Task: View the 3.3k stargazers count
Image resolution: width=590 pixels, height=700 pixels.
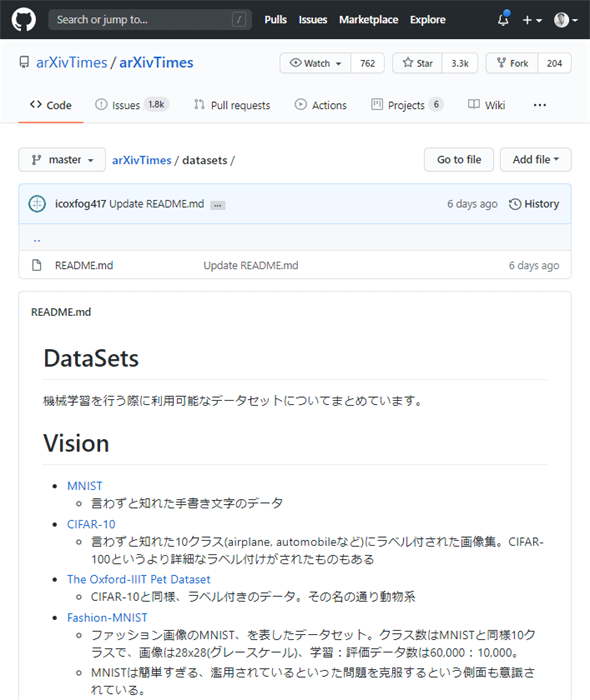Action: tap(460, 63)
